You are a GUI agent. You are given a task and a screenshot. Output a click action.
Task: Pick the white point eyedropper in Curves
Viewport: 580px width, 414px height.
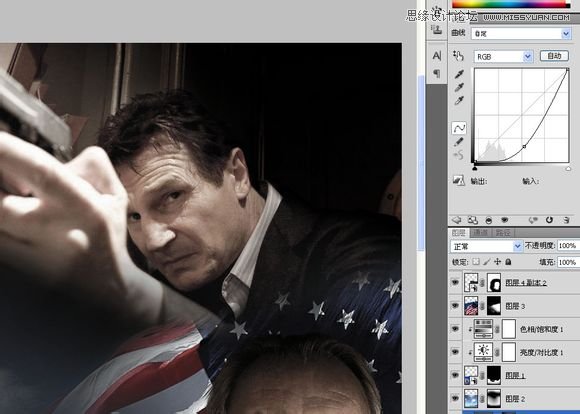point(459,100)
